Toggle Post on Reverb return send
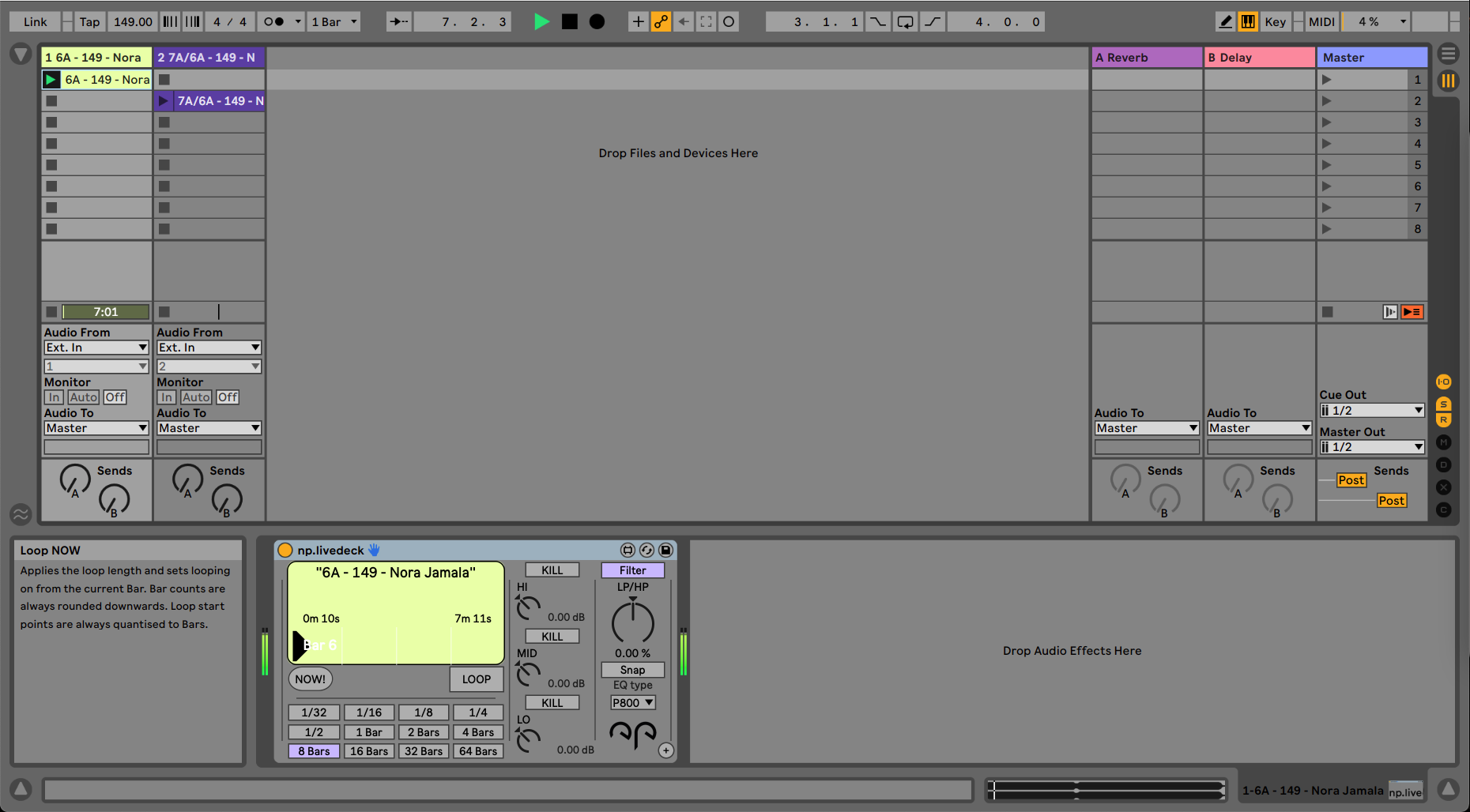Screen dimensions: 1470x812 point(1351,479)
